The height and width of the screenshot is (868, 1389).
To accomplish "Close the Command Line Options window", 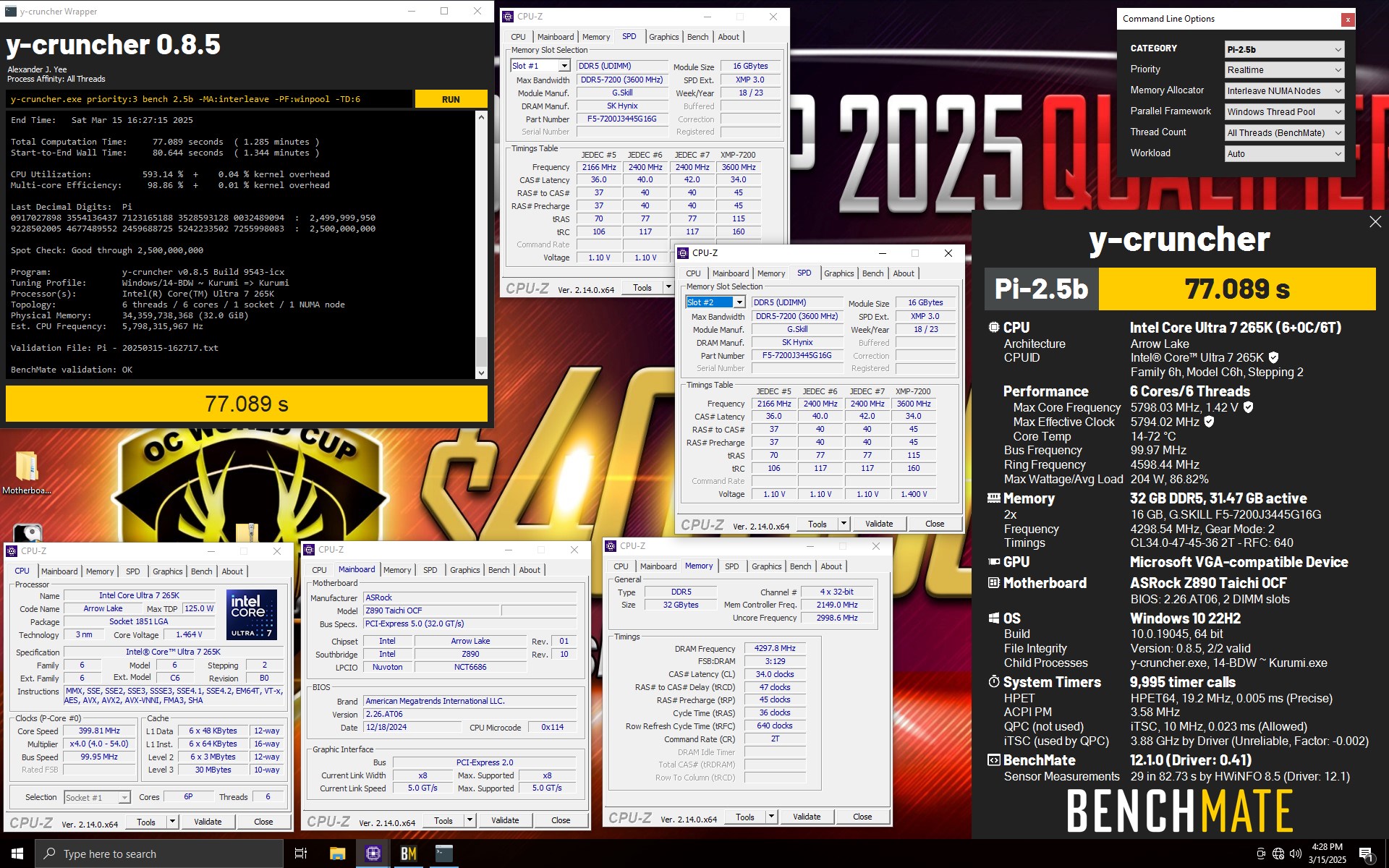I will (x=1348, y=20).
